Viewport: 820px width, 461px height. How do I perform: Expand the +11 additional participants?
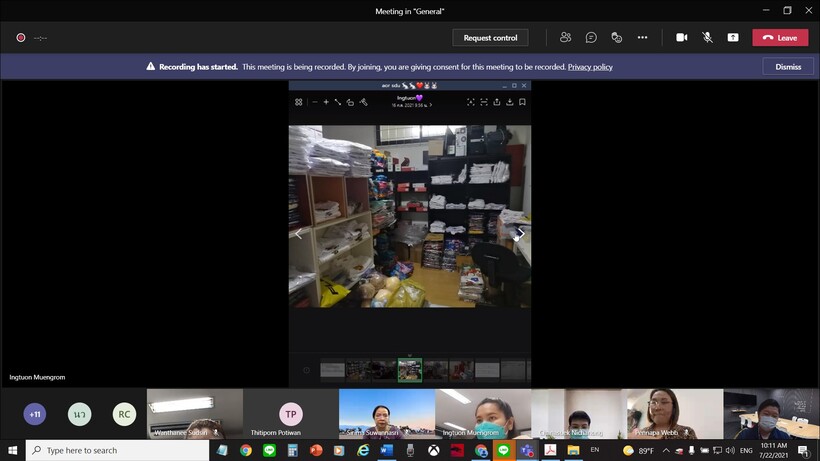coord(35,414)
